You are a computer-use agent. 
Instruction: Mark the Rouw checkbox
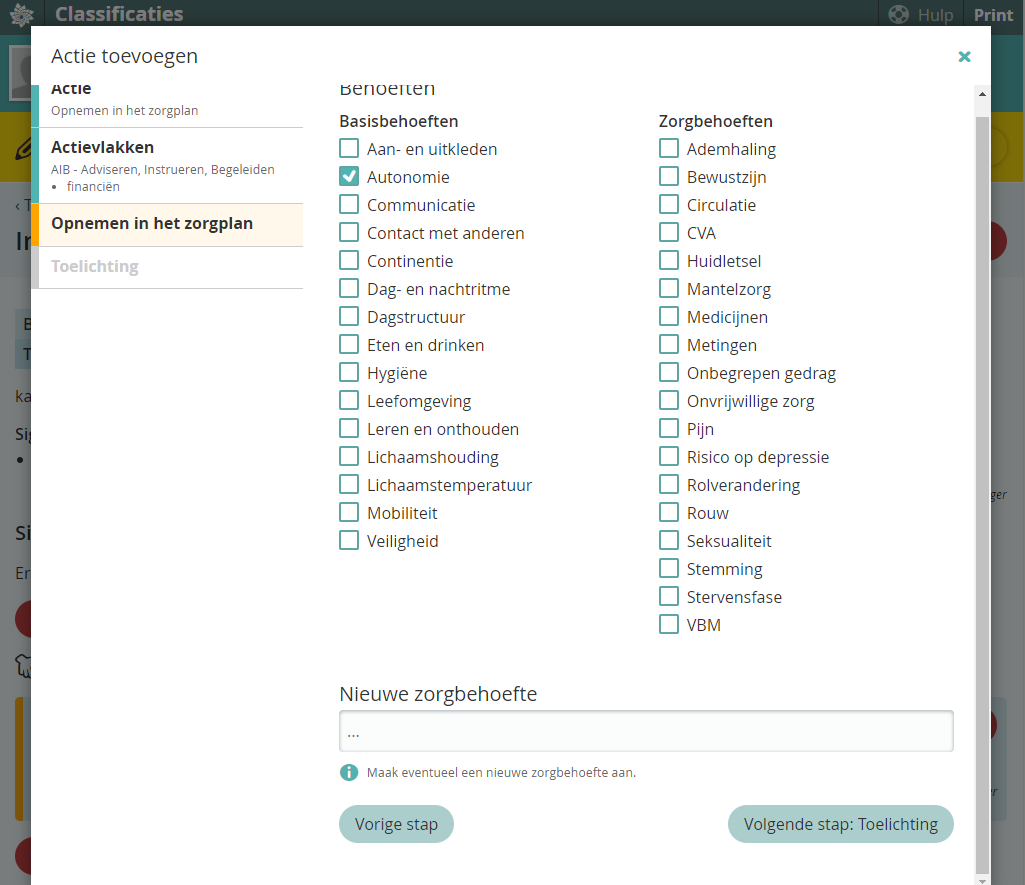(x=669, y=513)
